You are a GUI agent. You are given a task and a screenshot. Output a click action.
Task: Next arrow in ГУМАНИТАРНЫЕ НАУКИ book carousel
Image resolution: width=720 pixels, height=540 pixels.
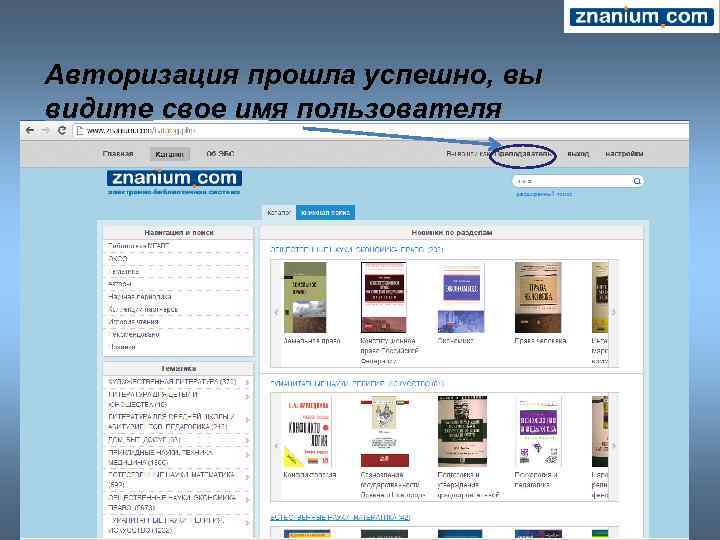(613, 445)
